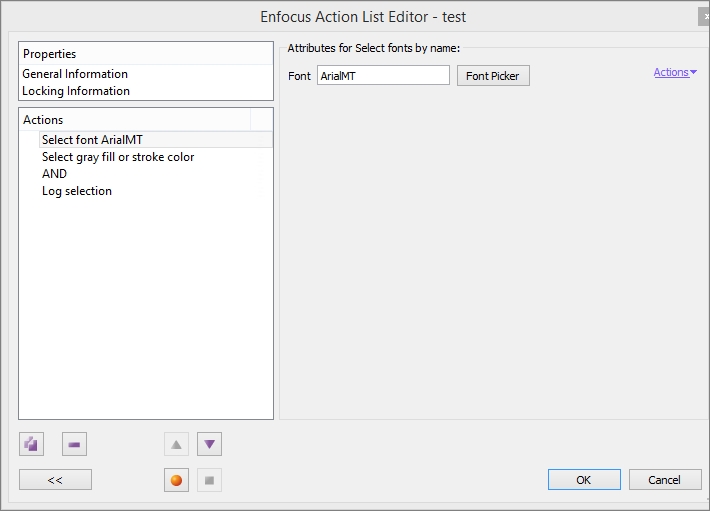Start recording with the orange circle button
This screenshot has width=710, height=511.
coord(176,480)
